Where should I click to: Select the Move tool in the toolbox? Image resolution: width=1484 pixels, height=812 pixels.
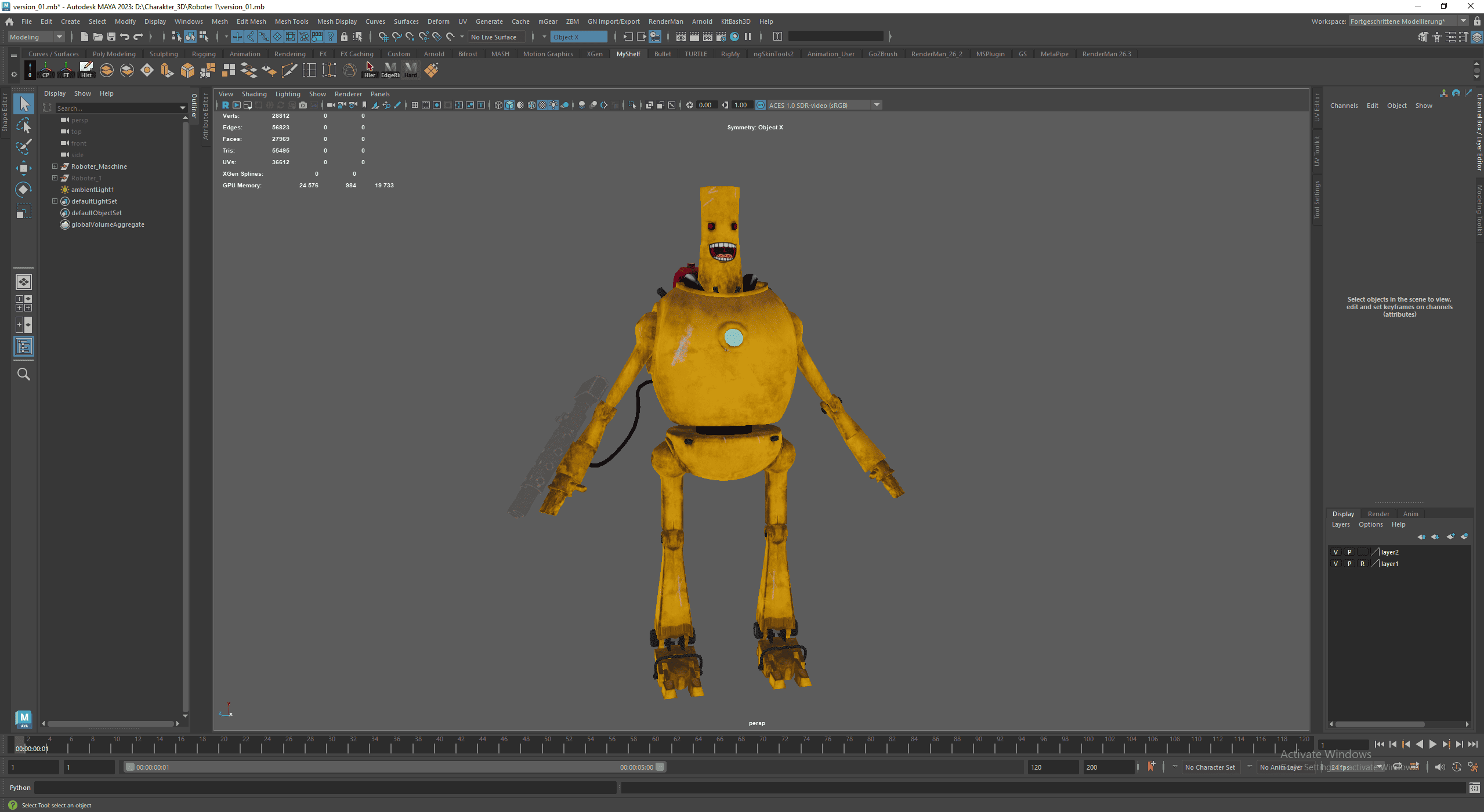point(23,168)
